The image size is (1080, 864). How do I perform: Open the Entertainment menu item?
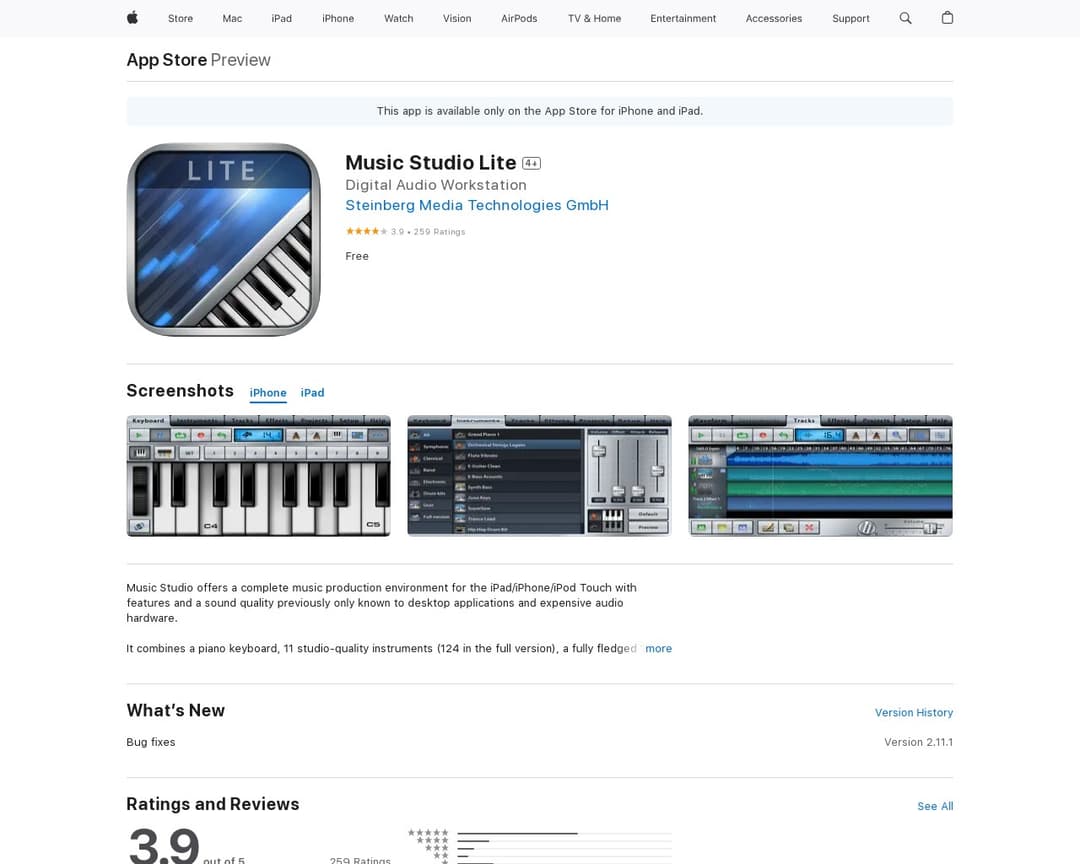(x=683, y=19)
